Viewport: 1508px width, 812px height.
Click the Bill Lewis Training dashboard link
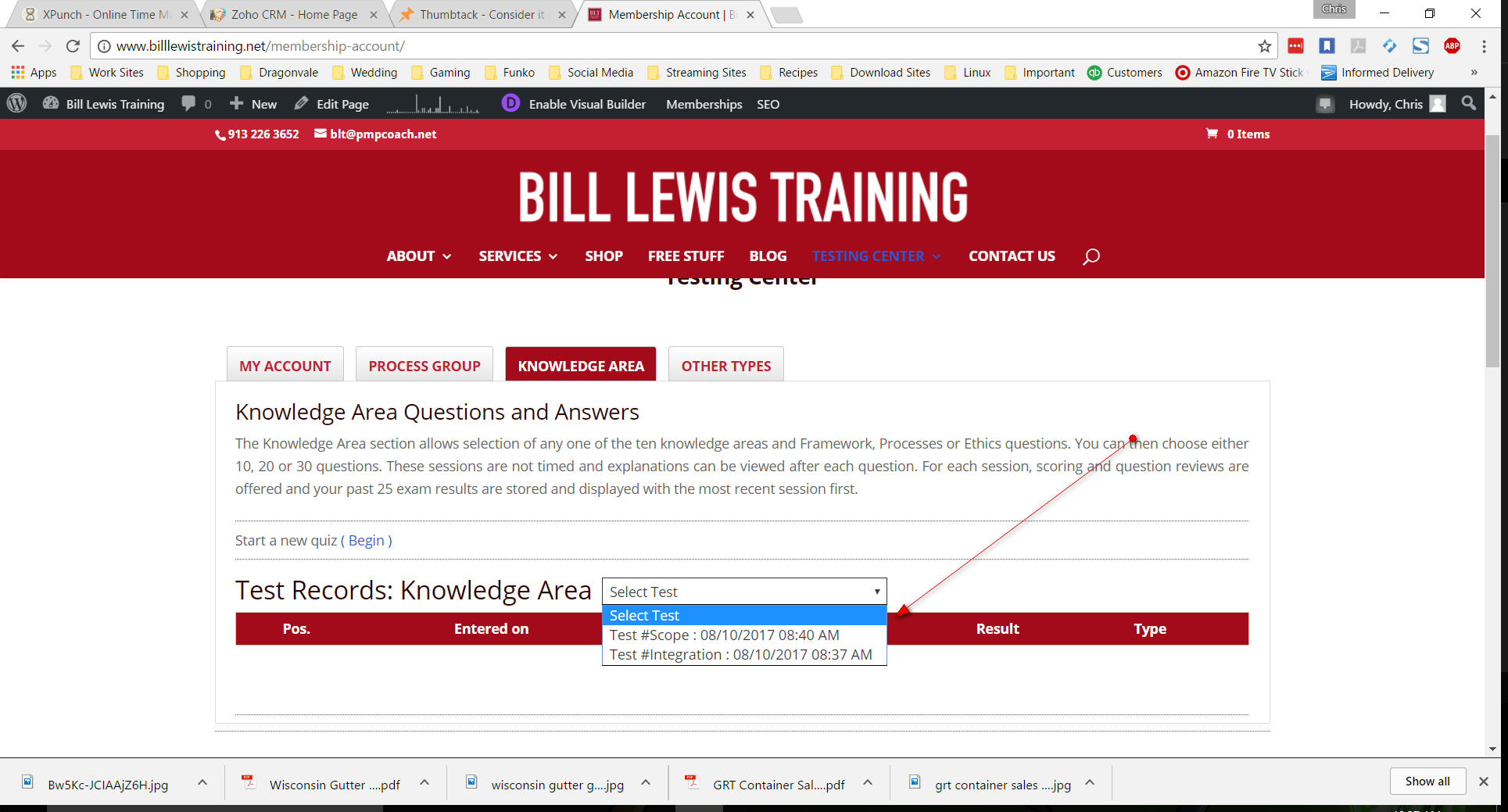[104, 104]
